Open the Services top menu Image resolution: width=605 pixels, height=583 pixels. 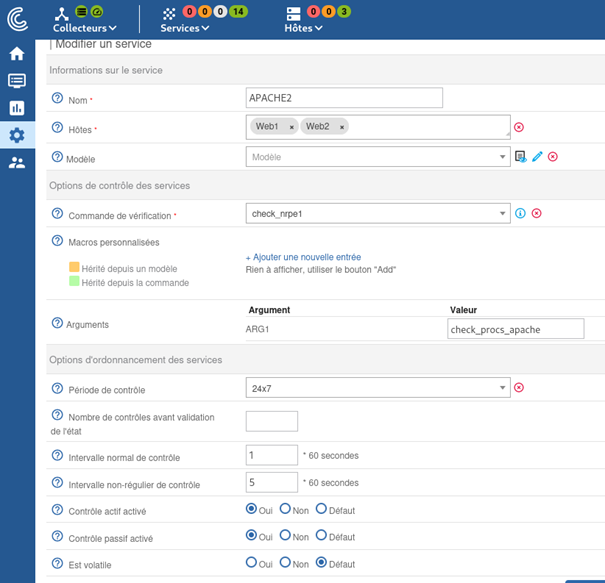(x=185, y=28)
